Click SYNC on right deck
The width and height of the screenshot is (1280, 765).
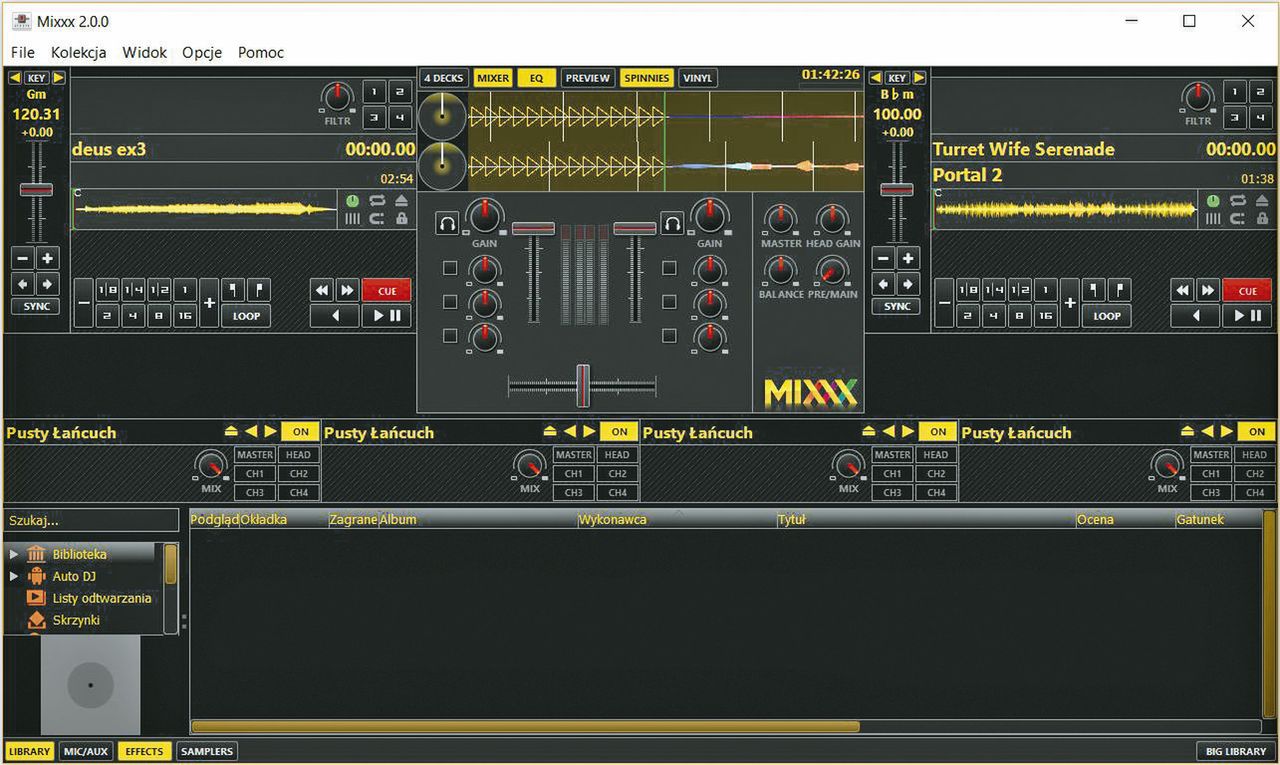(897, 306)
